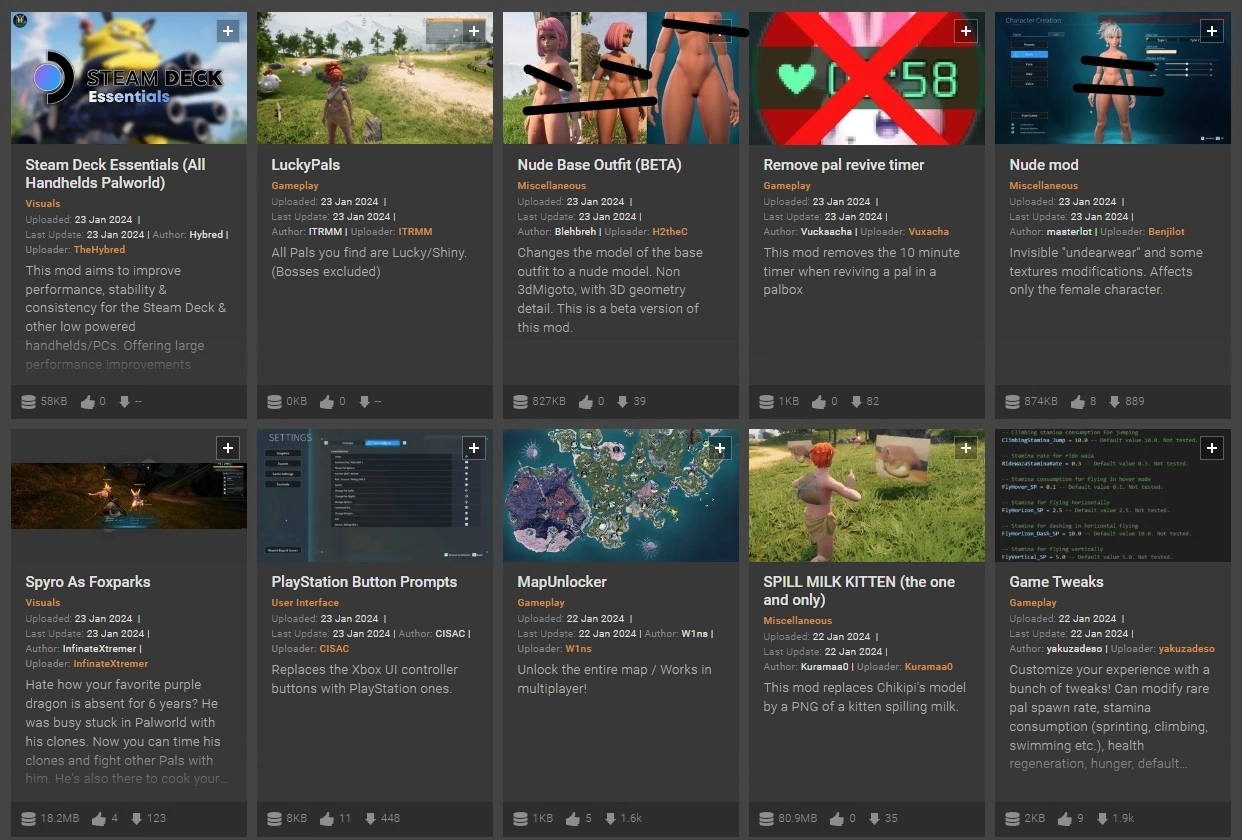The width and height of the screenshot is (1242, 840).
Task: Open uploader Kuramaa0 profile
Action: click(x=928, y=667)
